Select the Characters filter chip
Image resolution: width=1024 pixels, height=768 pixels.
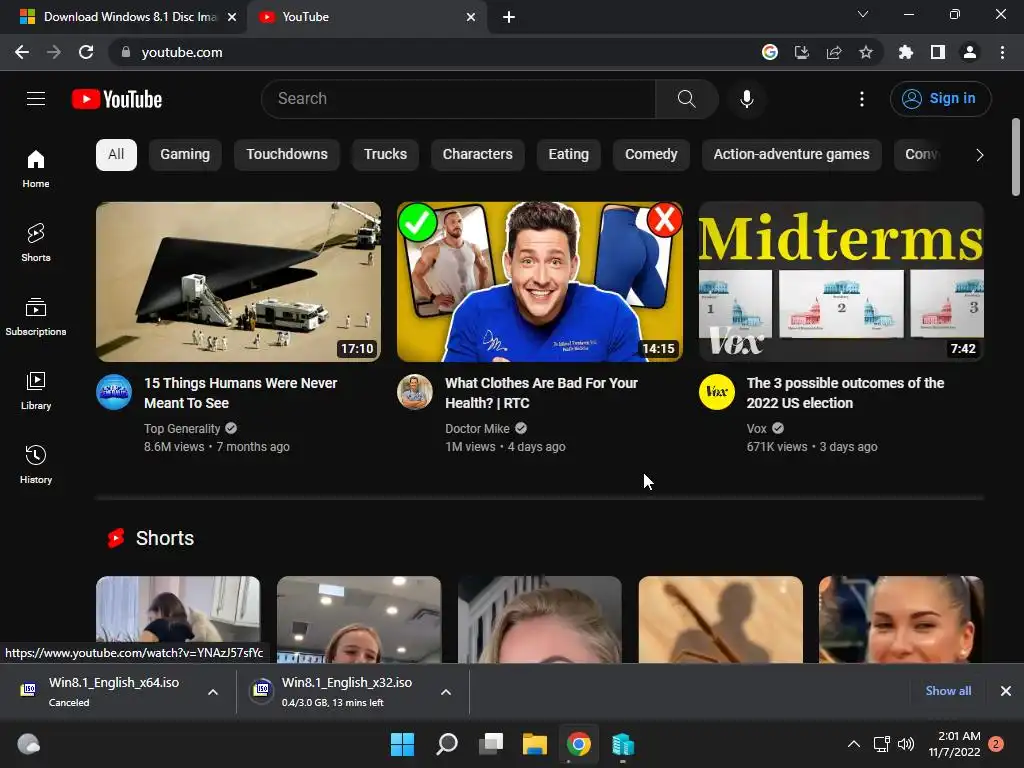point(477,155)
